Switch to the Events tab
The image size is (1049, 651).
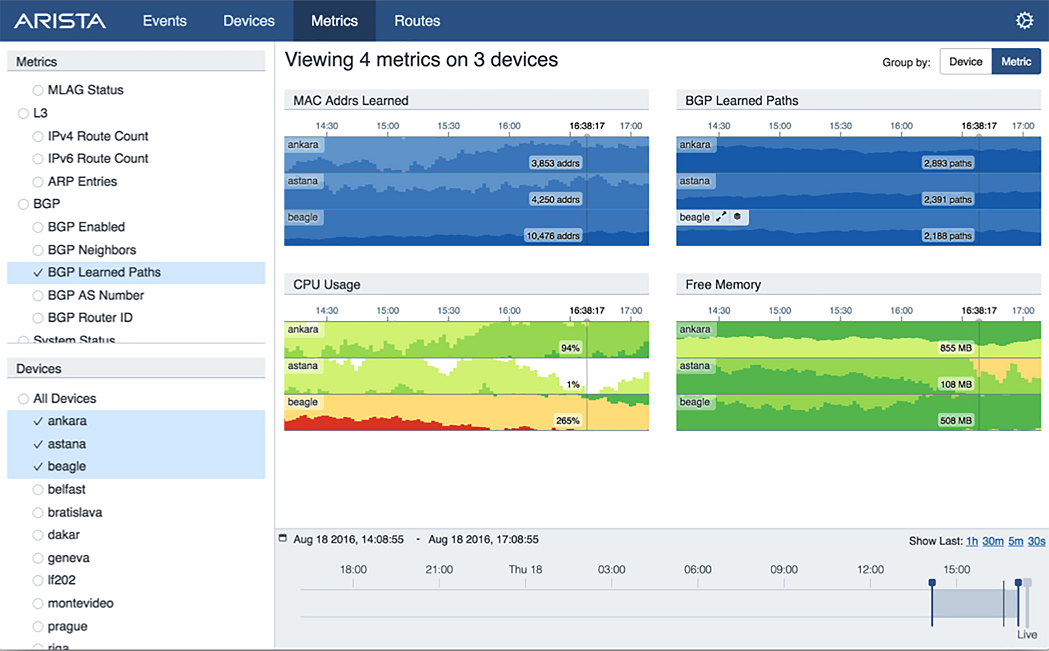coord(164,20)
